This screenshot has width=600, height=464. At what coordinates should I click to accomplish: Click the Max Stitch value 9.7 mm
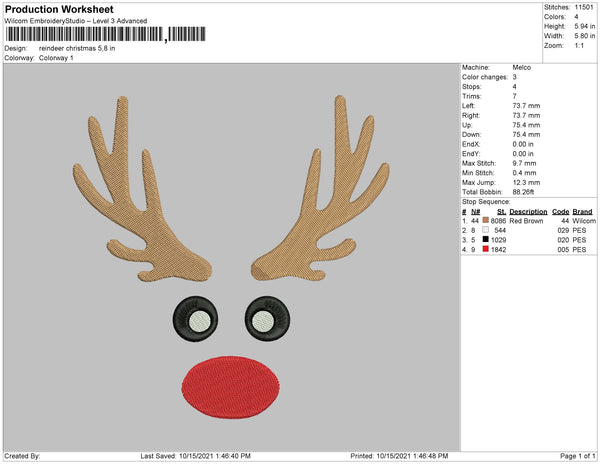524,163
